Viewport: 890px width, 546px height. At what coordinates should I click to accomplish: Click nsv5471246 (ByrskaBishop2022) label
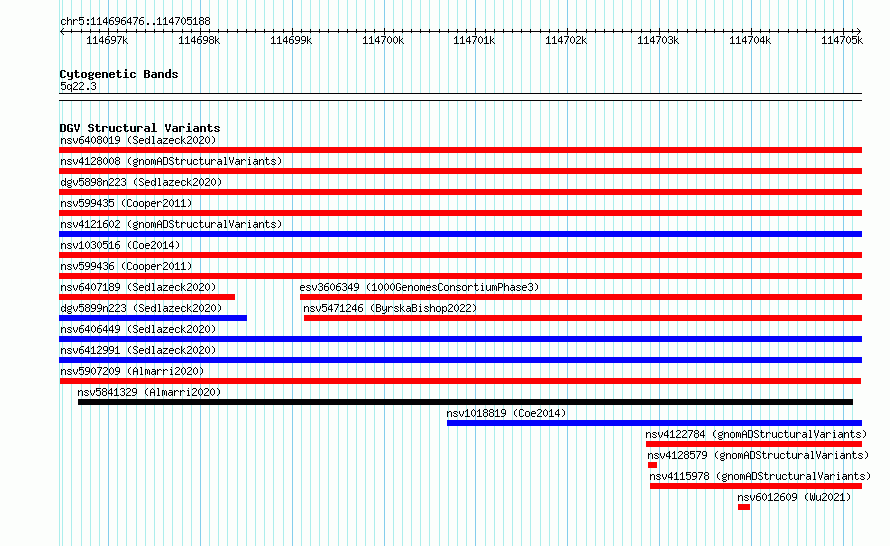tap(390, 308)
